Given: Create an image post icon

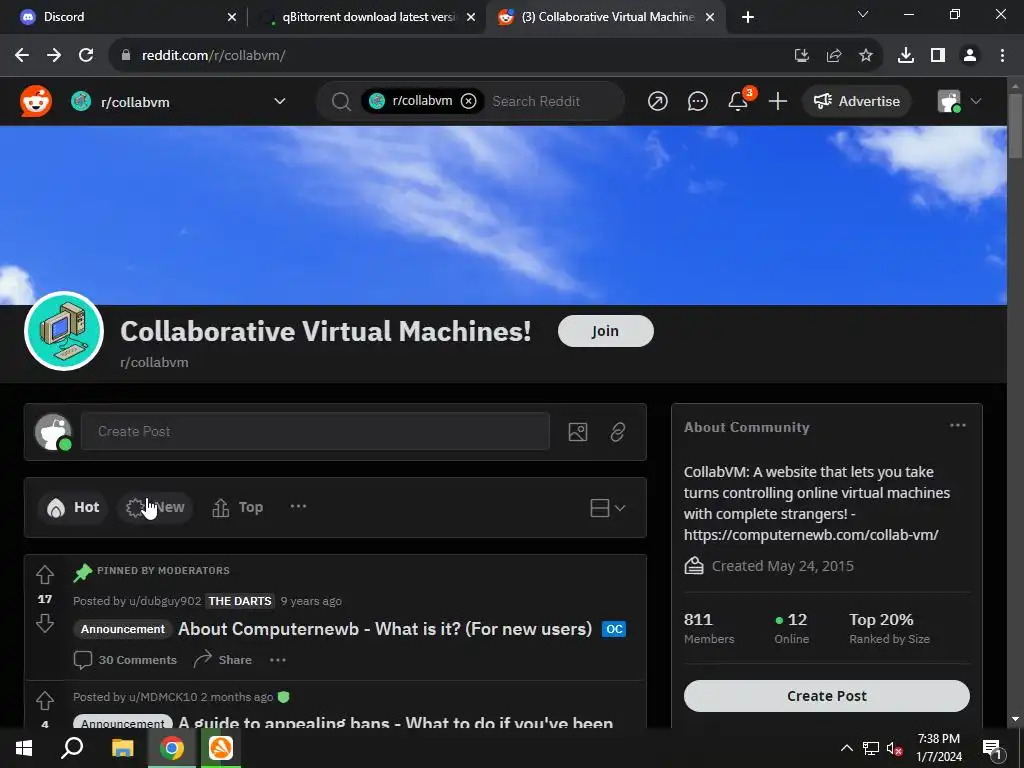Looking at the screenshot, I should 578,432.
